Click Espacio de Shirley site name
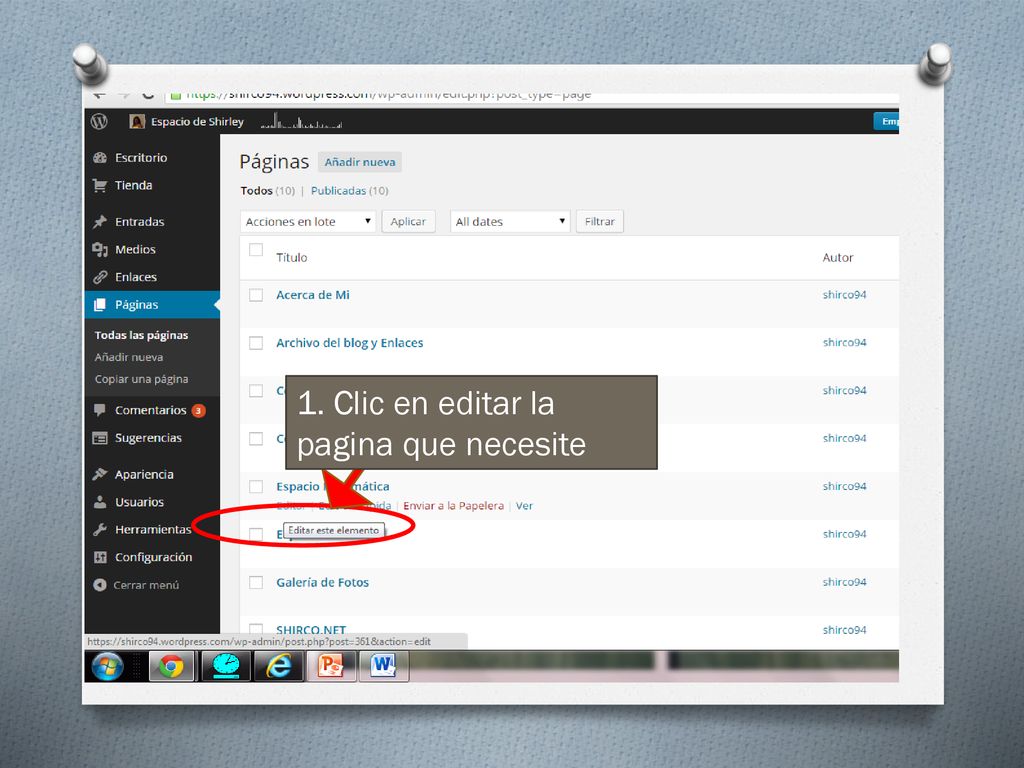Screen dimensions: 1024x768 [197, 121]
